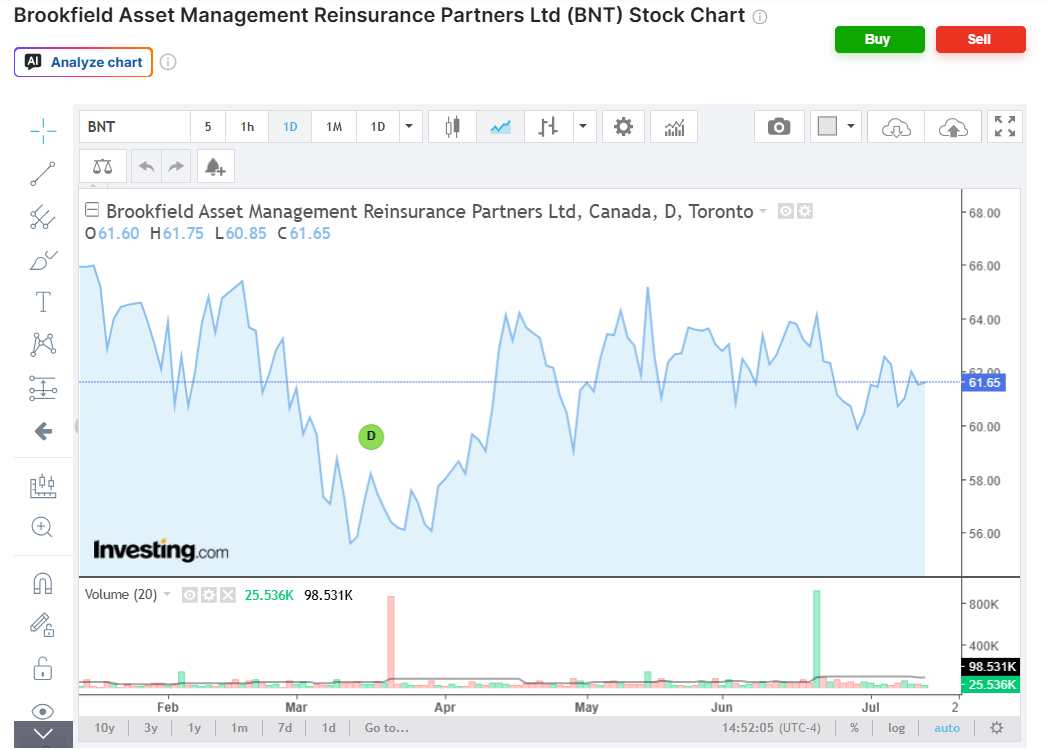Open chart settings gear in top toolbar
The height and width of the screenshot is (750, 1047).
(x=623, y=127)
